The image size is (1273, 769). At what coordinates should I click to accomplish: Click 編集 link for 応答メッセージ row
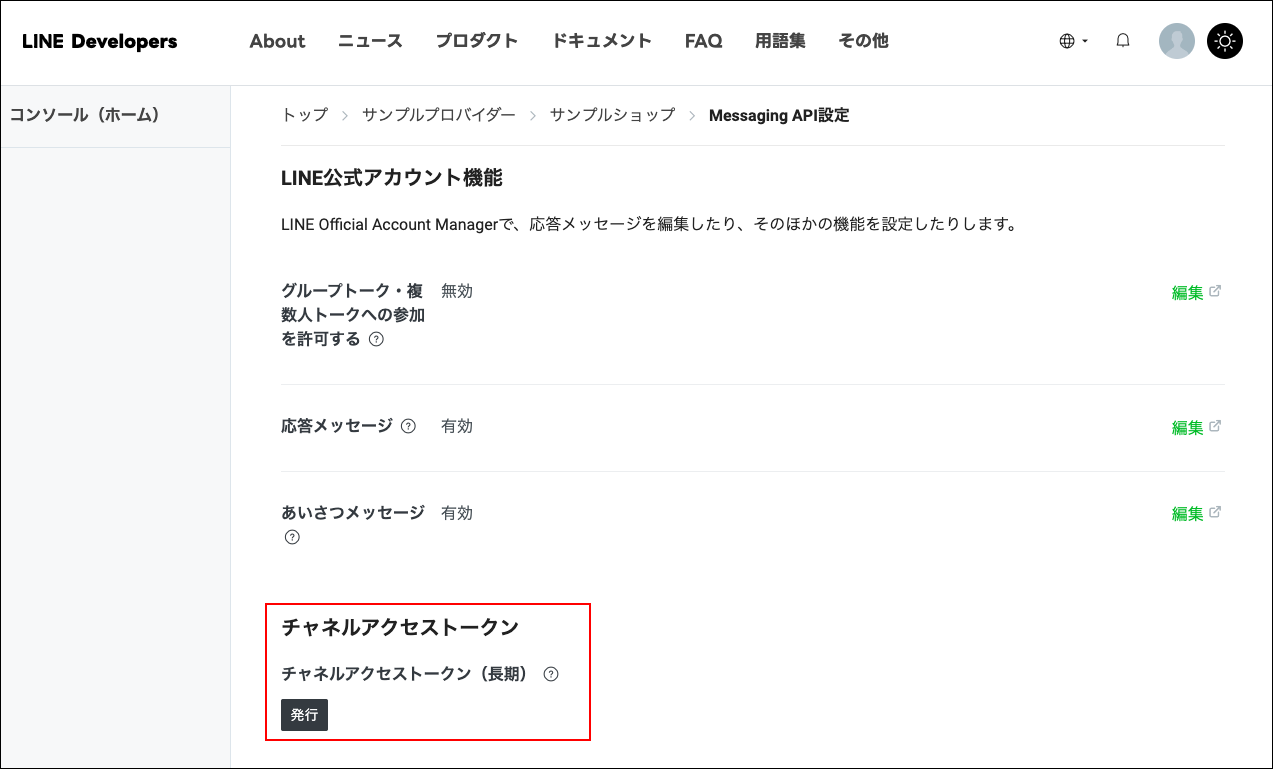1187,427
